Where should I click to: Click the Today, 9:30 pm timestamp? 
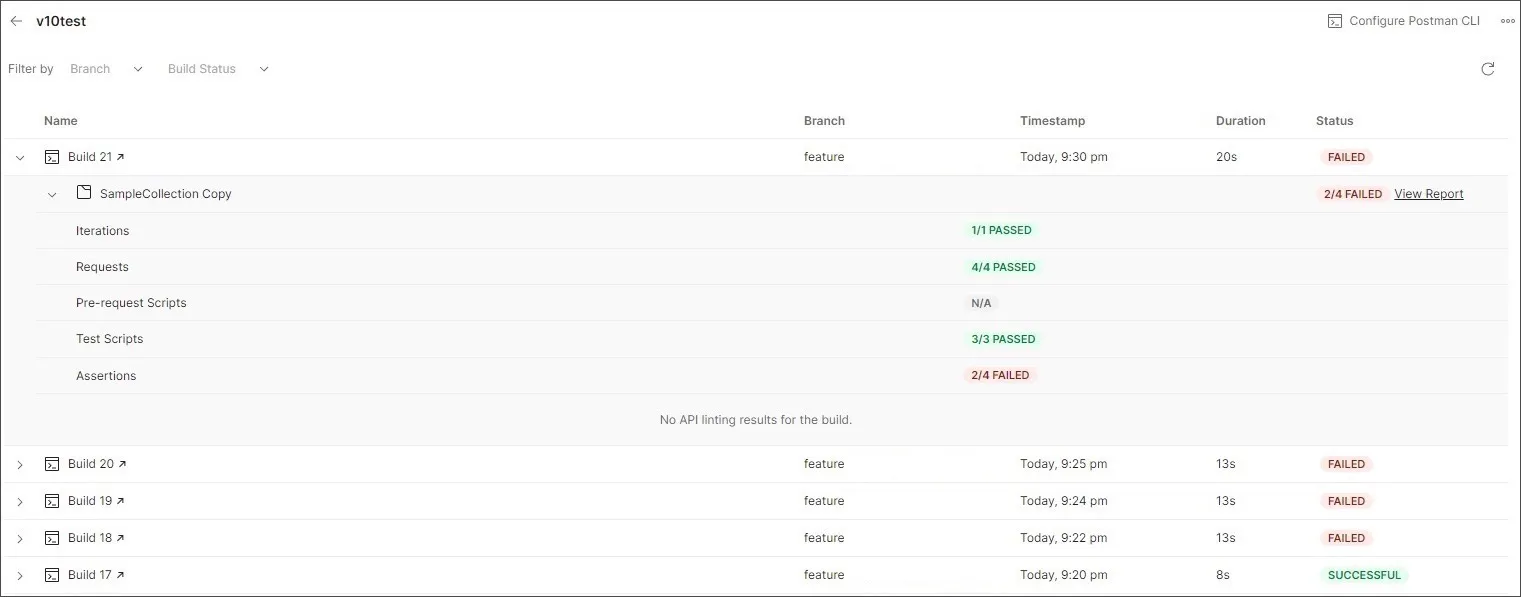1064,157
